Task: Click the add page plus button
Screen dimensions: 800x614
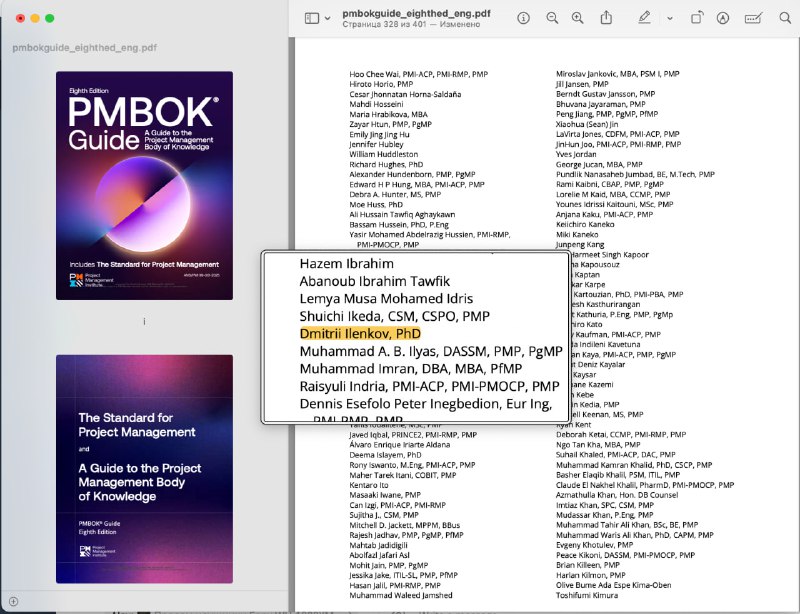Action: (13, 600)
